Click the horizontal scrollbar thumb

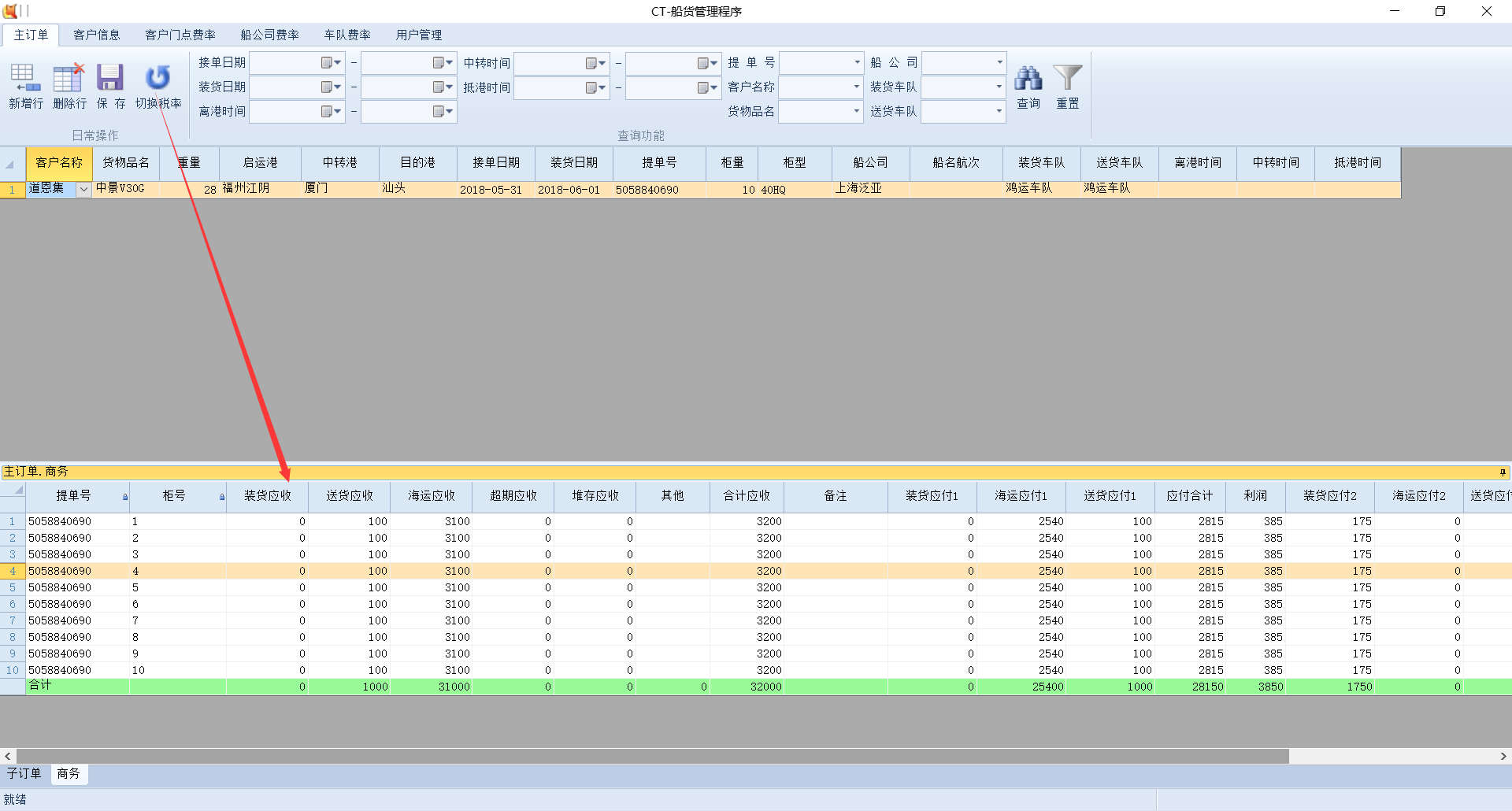(652, 756)
